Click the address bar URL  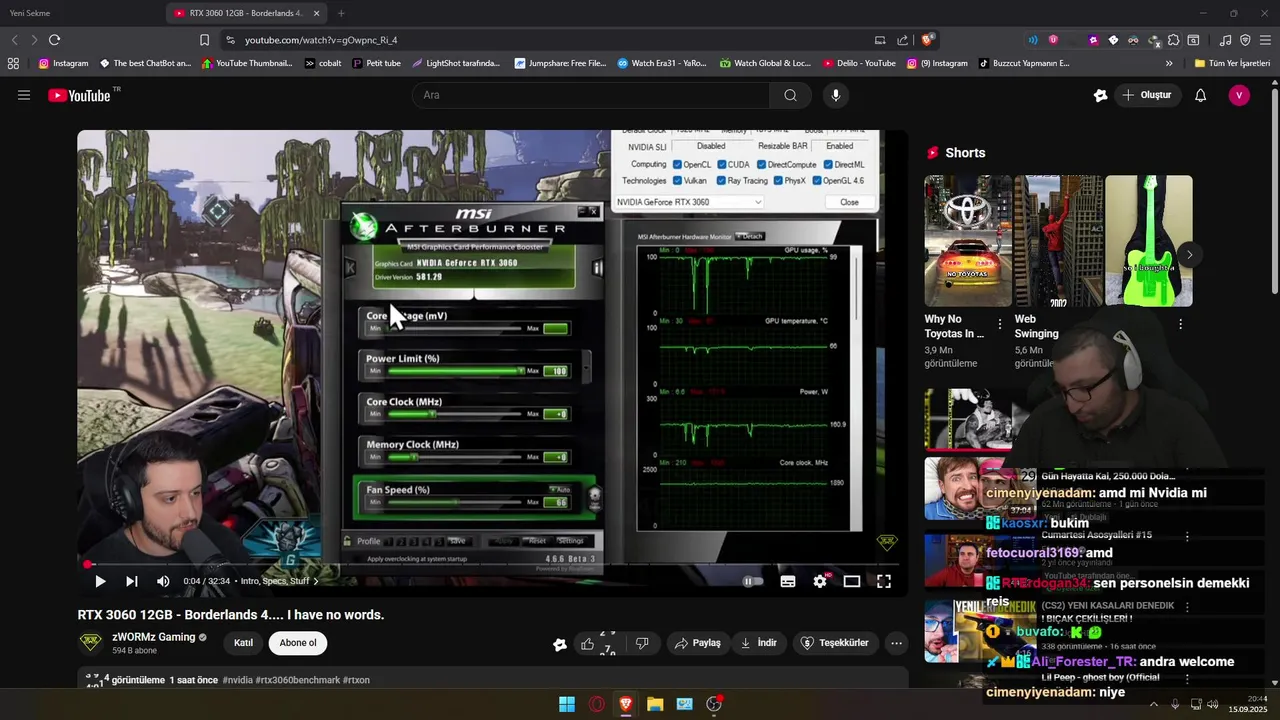coord(321,40)
